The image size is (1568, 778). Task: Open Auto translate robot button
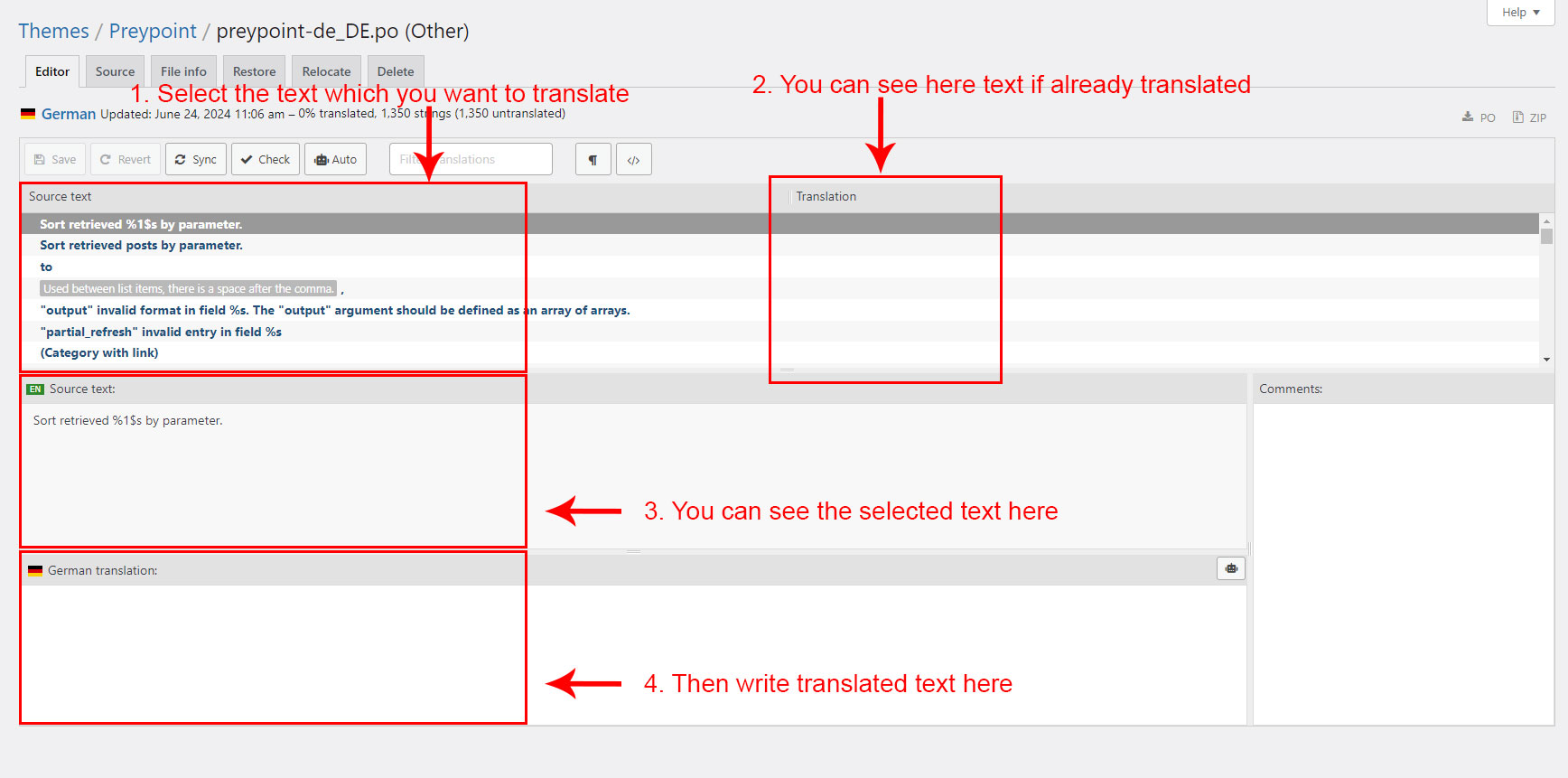pyautogui.click(x=335, y=159)
